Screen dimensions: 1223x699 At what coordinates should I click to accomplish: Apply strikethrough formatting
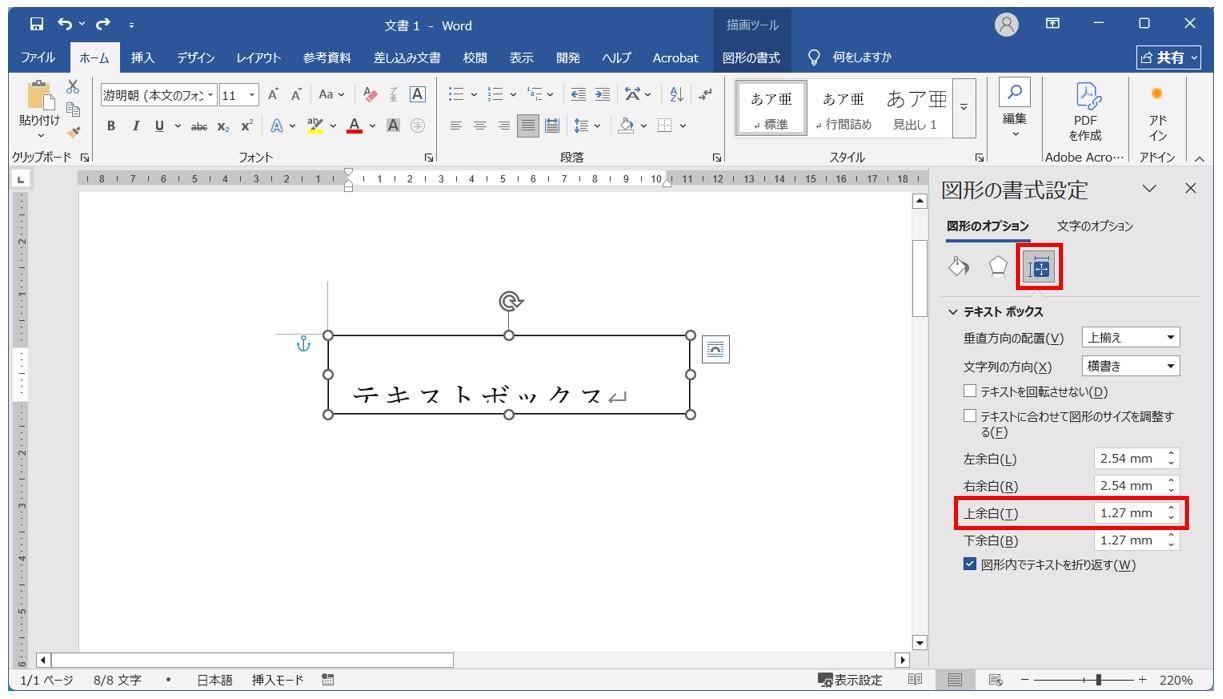coord(199,126)
